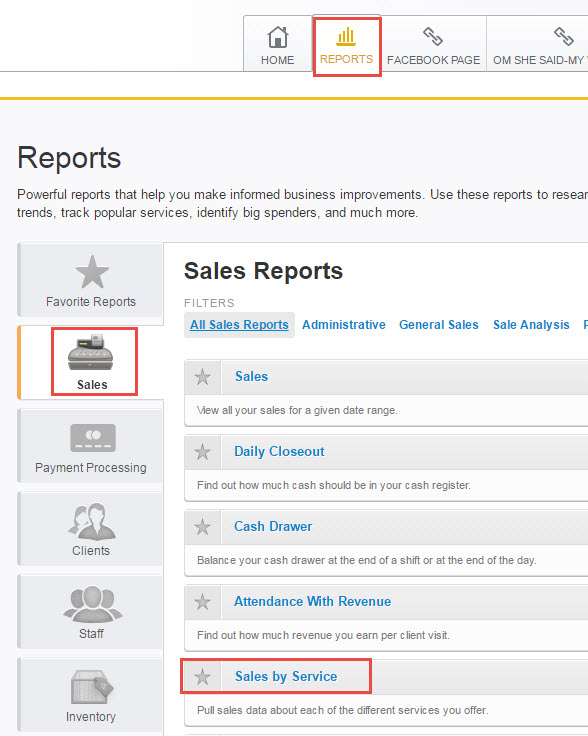Select the Sales cash register icon

point(91,352)
